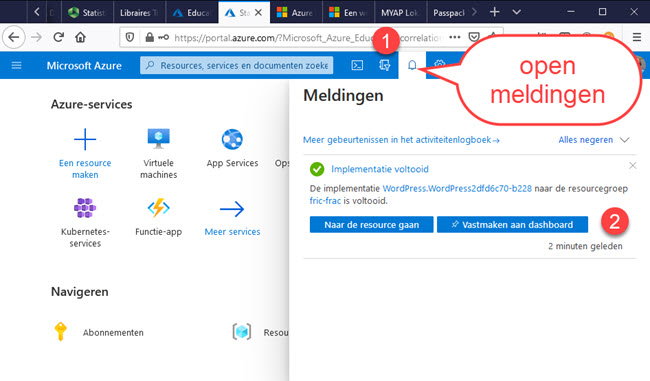
Task: Open Functie-app lightning icon
Action: point(158,208)
